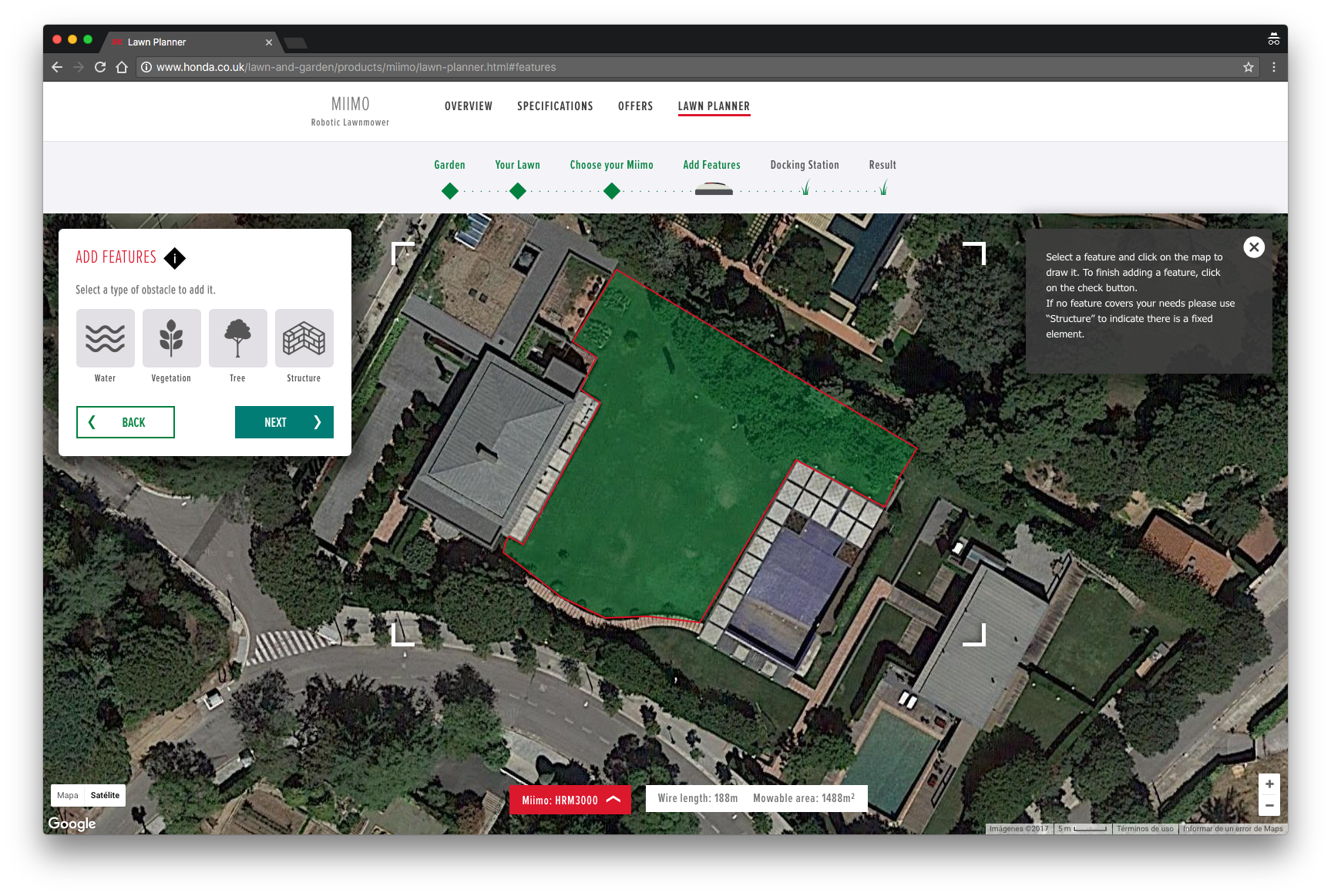Click the Result step label

882,165
